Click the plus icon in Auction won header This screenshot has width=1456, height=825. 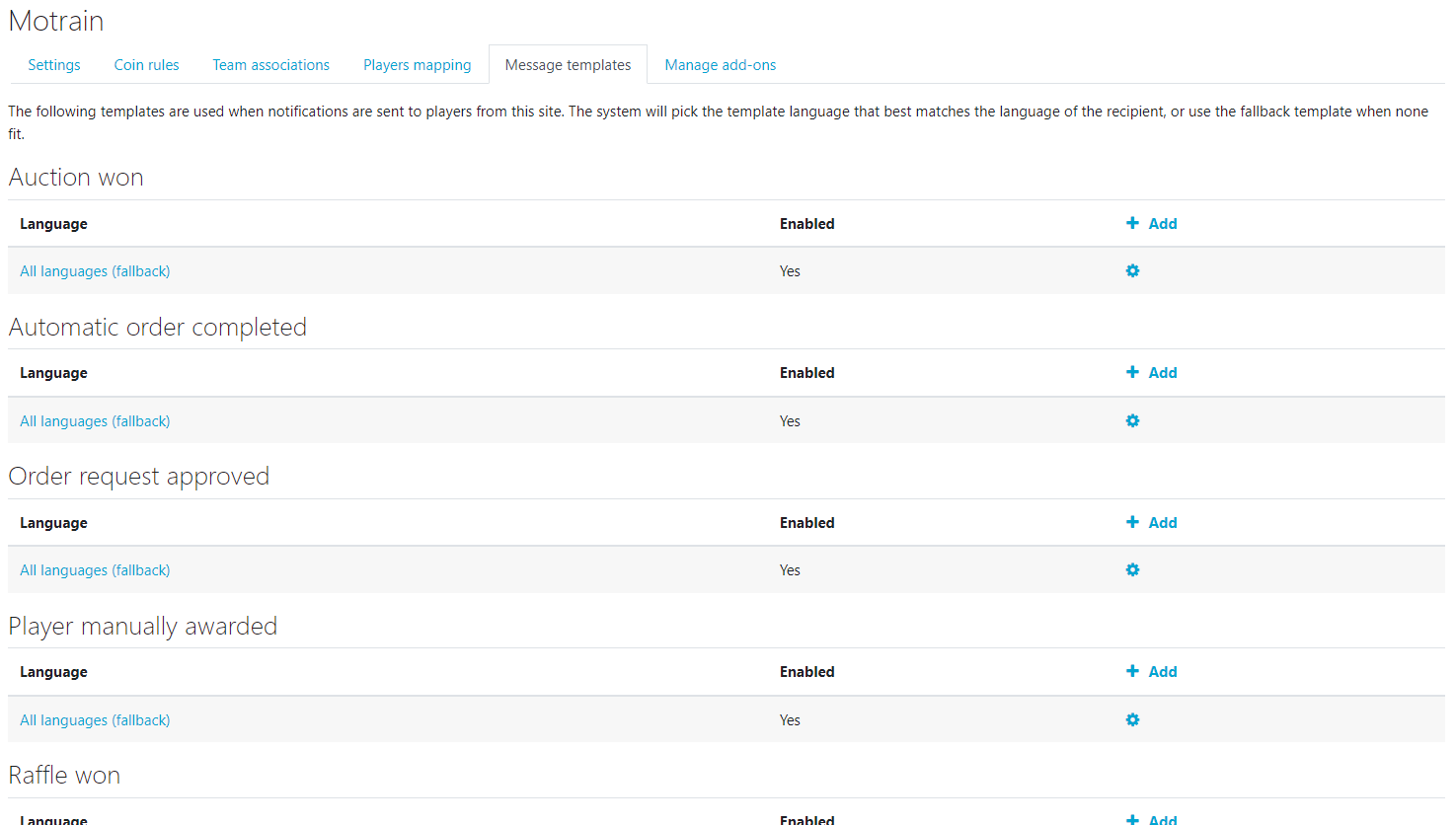(x=1132, y=223)
